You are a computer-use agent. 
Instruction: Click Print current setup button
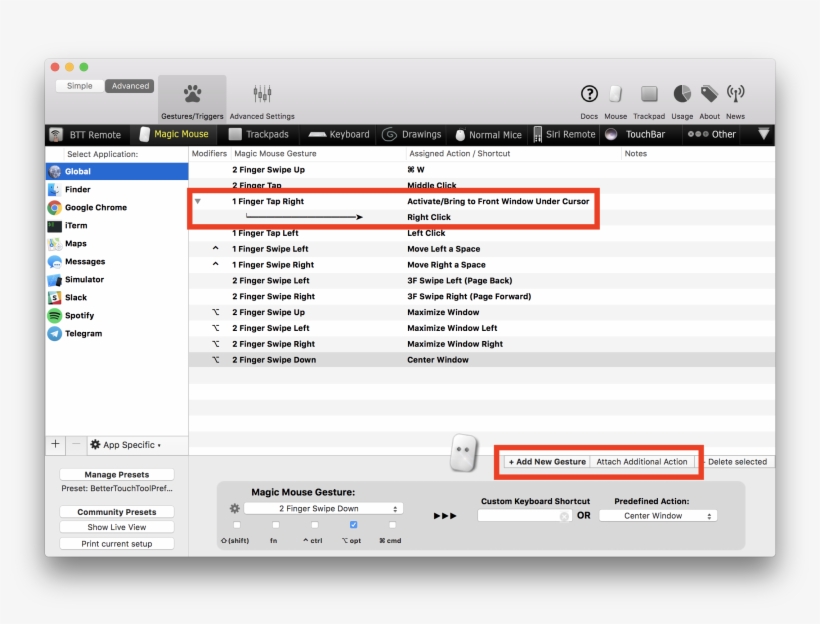tap(117, 544)
